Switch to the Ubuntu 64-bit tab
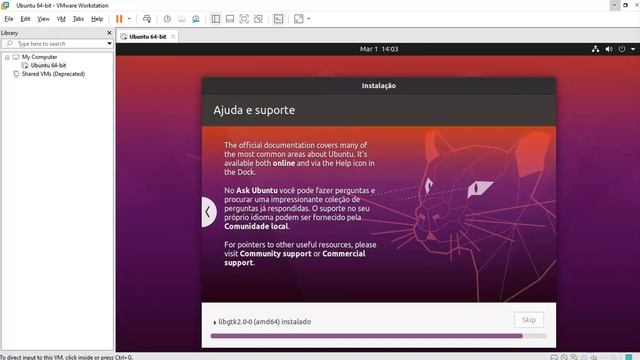Viewport: 640px width, 360px height. [147, 36]
